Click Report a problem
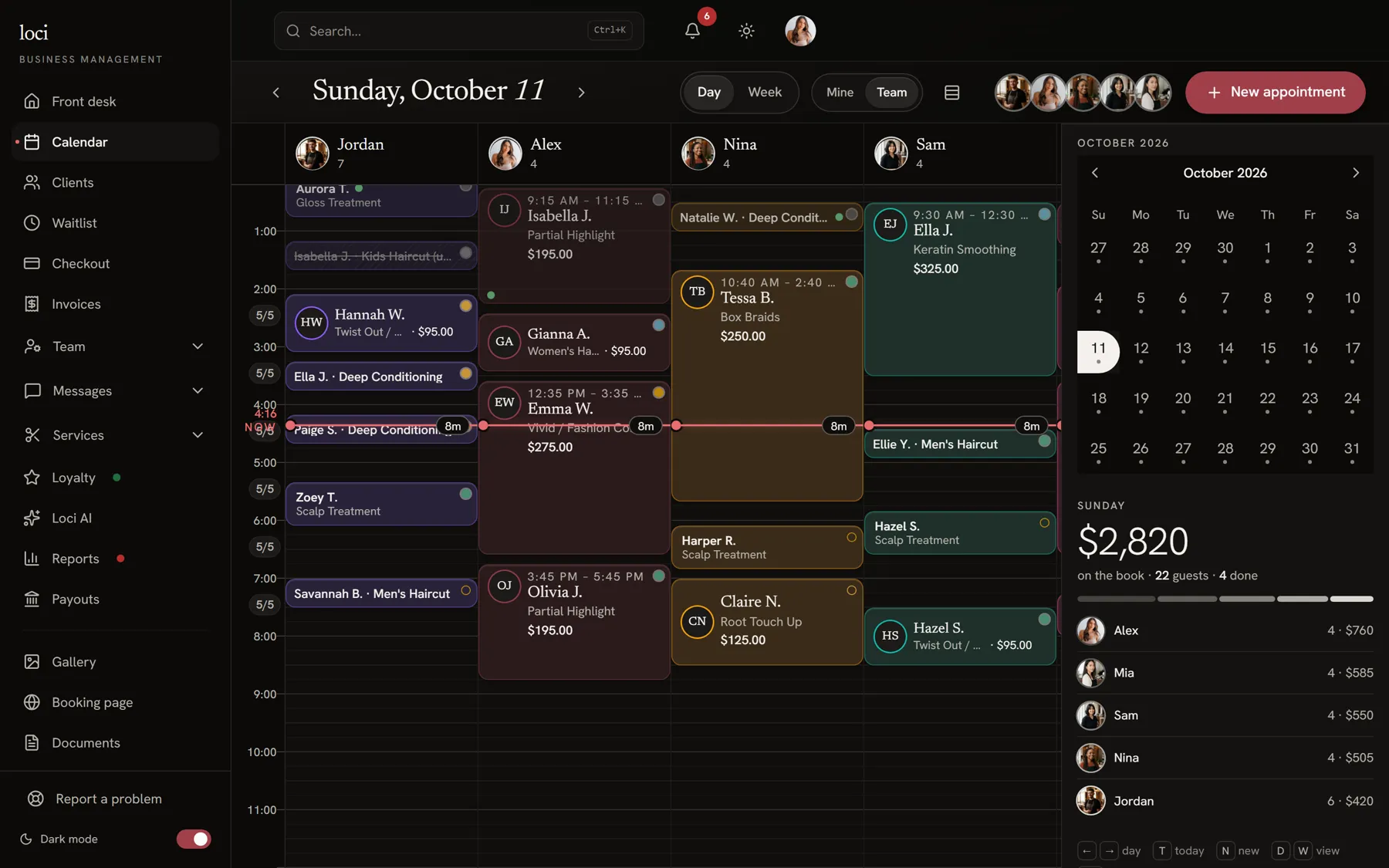 pos(115,799)
